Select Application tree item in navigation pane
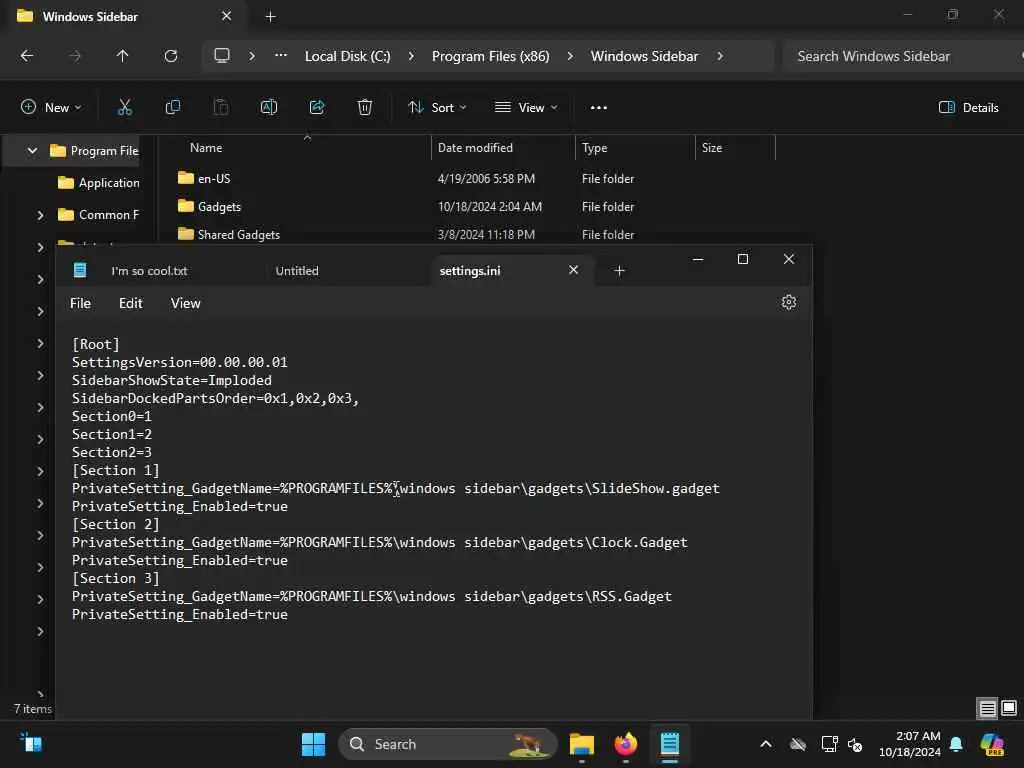This screenshot has height=768, width=1024. click(x=98, y=183)
